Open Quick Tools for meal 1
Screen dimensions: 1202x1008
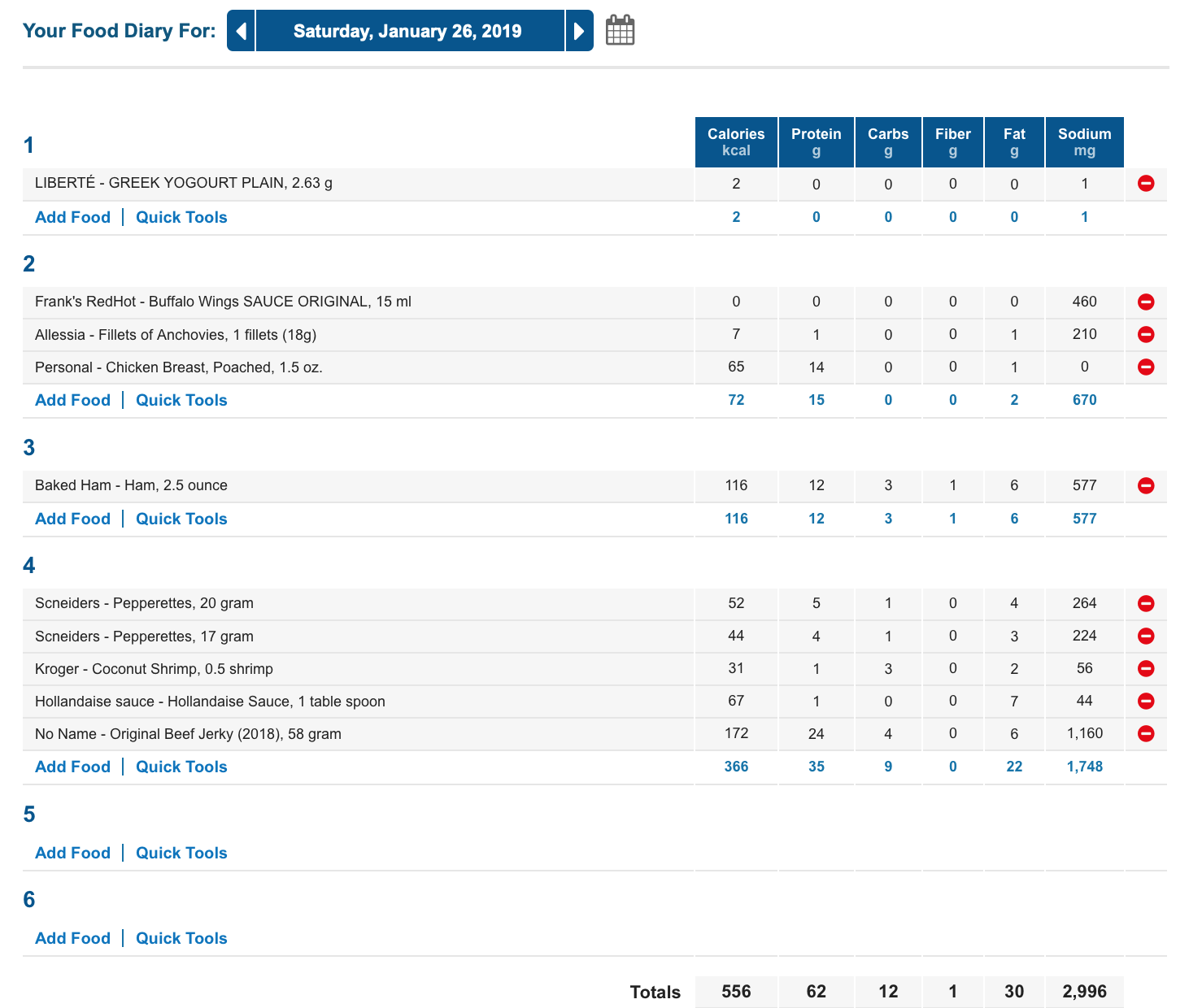tap(181, 217)
